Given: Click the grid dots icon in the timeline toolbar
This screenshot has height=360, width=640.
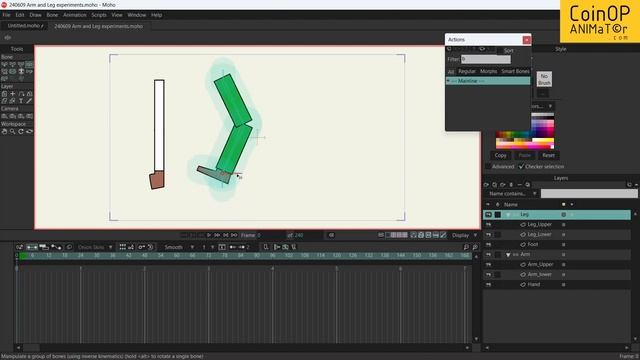Looking at the screenshot, I should click(x=122, y=247).
